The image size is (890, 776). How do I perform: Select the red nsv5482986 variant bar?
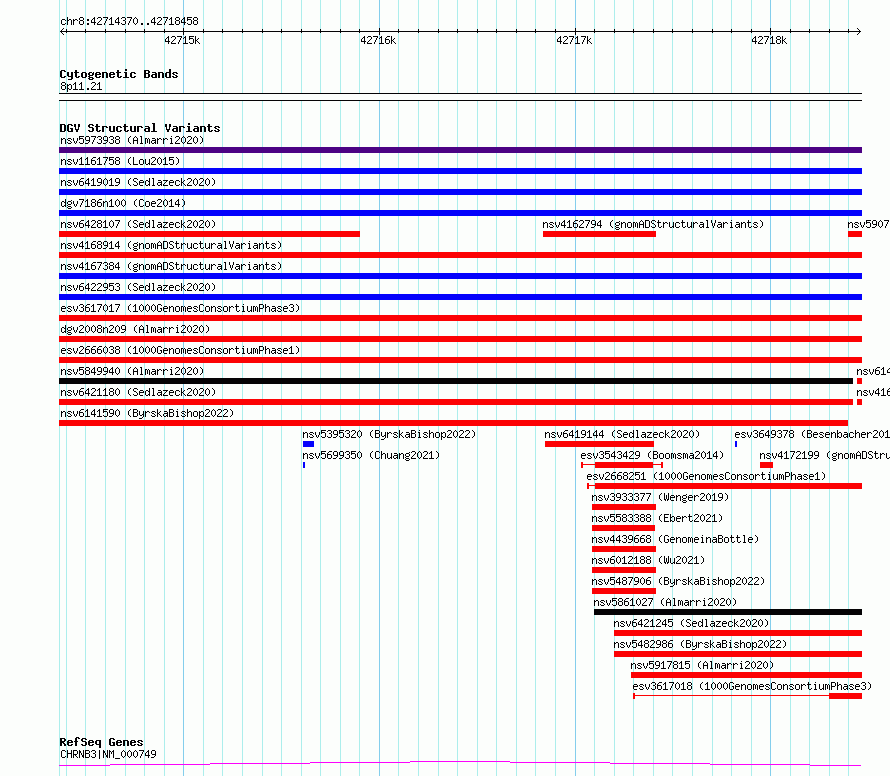tap(738, 654)
